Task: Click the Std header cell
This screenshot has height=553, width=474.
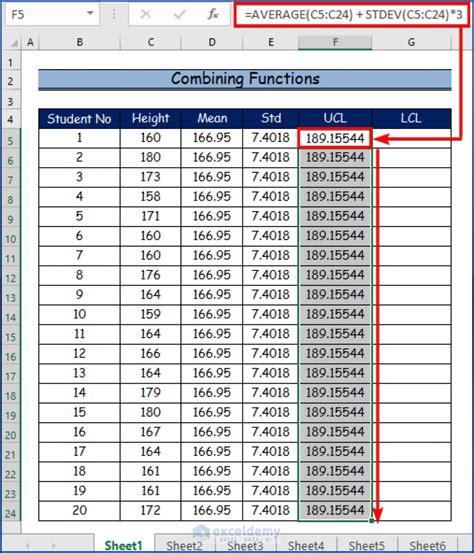Action: pyautogui.click(x=271, y=119)
